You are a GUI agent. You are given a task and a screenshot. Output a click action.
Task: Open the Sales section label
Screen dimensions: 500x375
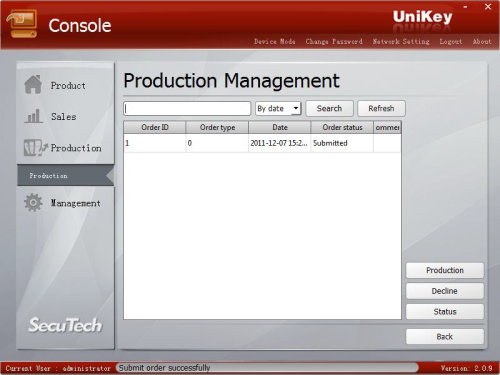tap(64, 117)
